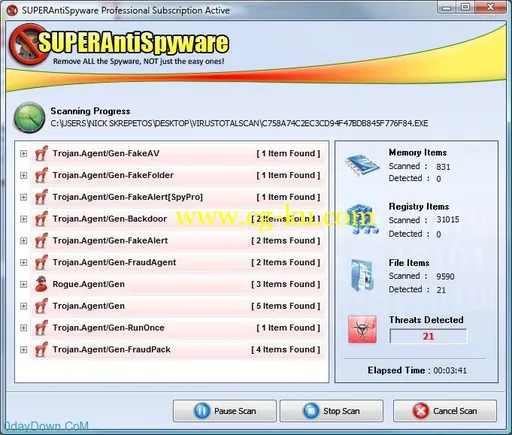Click the Elapsed Time 00:03:41 readout
The height and width of the screenshot is (435, 512).
(417, 370)
